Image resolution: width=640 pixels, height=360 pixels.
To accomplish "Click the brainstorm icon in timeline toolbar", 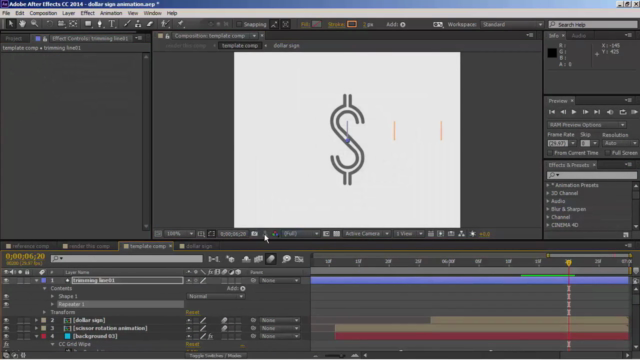I will point(286,259).
